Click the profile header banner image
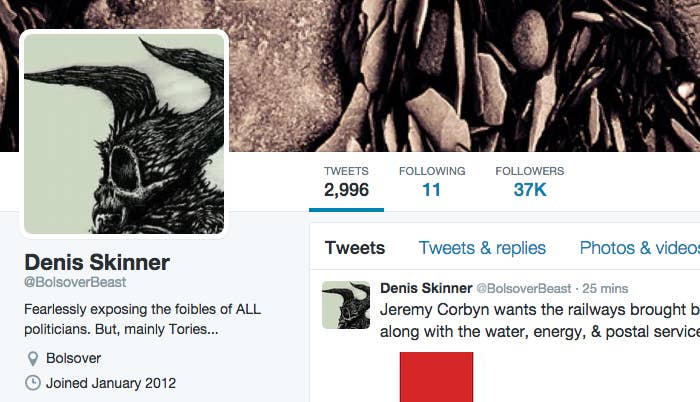The image size is (700, 402). pos(464,76)
